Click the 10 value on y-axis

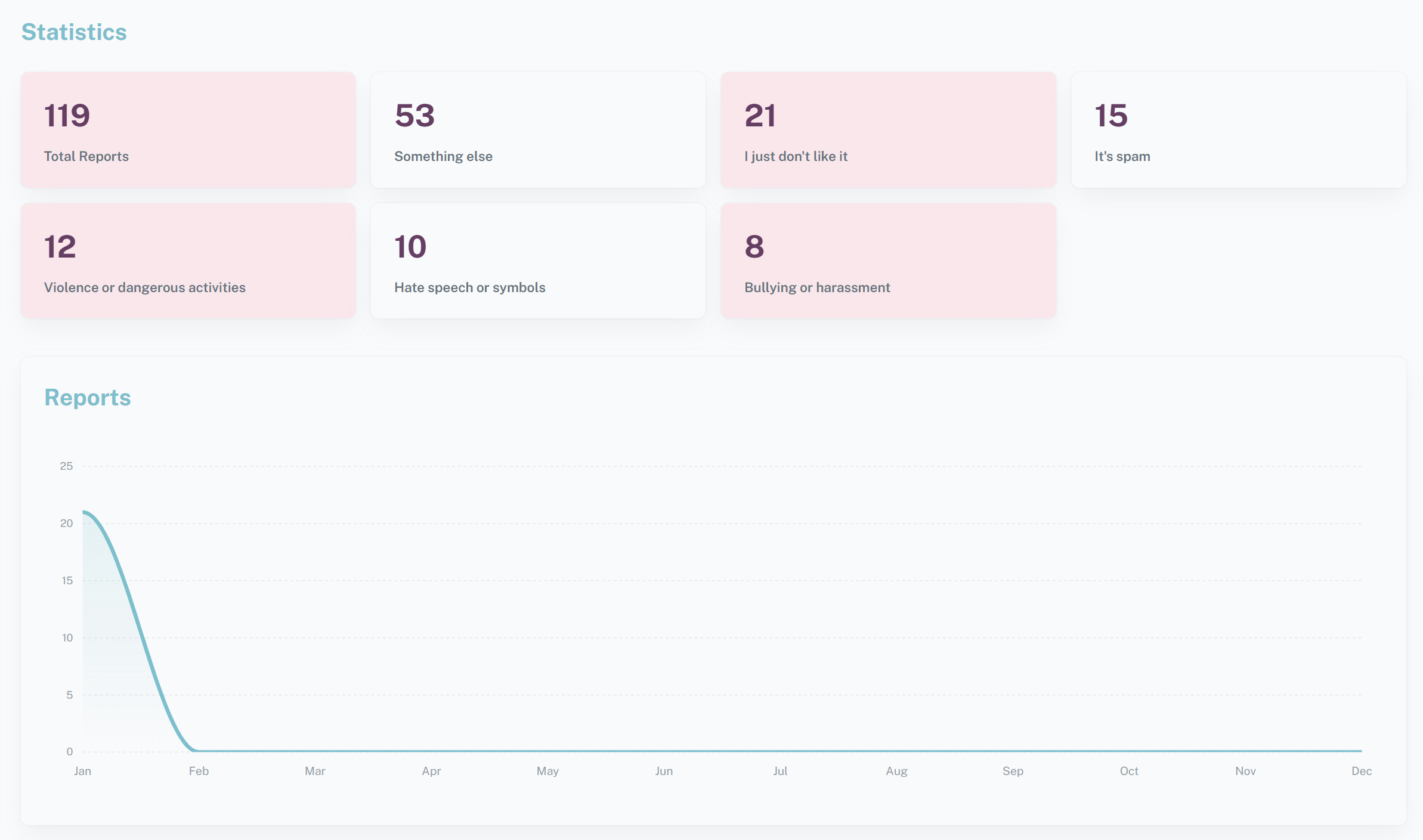point(67,638)
